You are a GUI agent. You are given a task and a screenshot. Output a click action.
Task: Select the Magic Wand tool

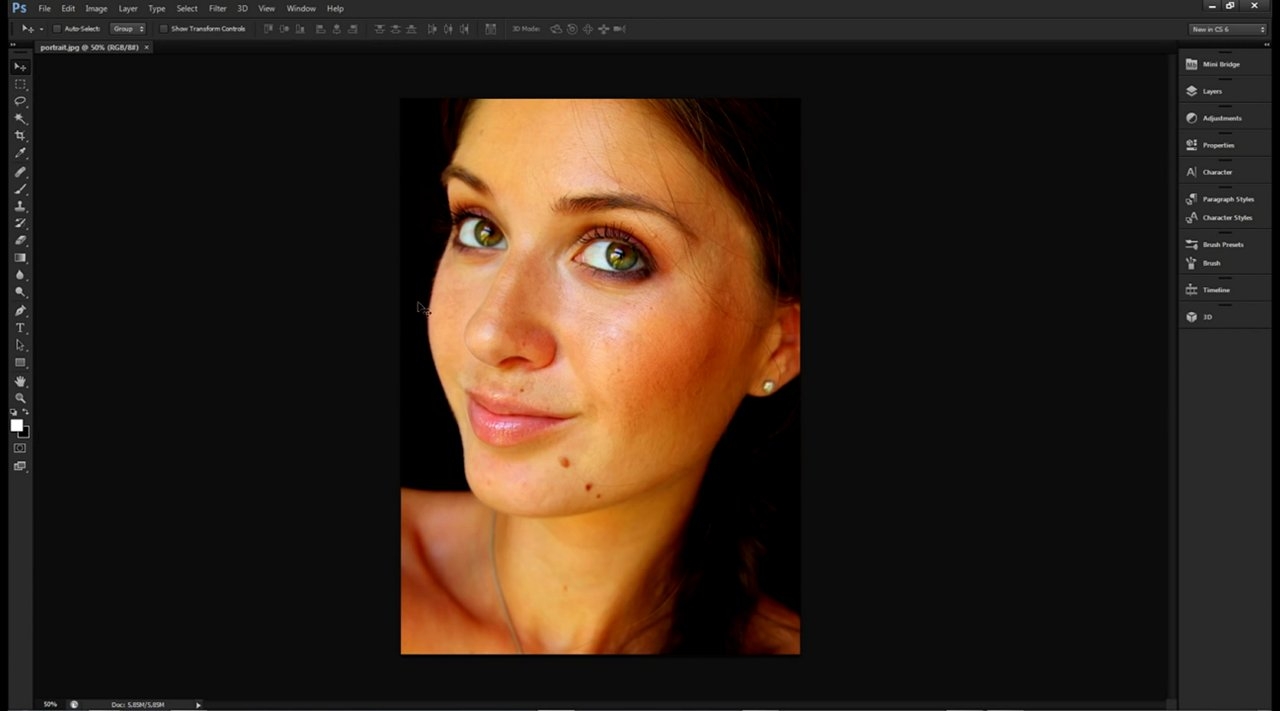pos(20,118)
